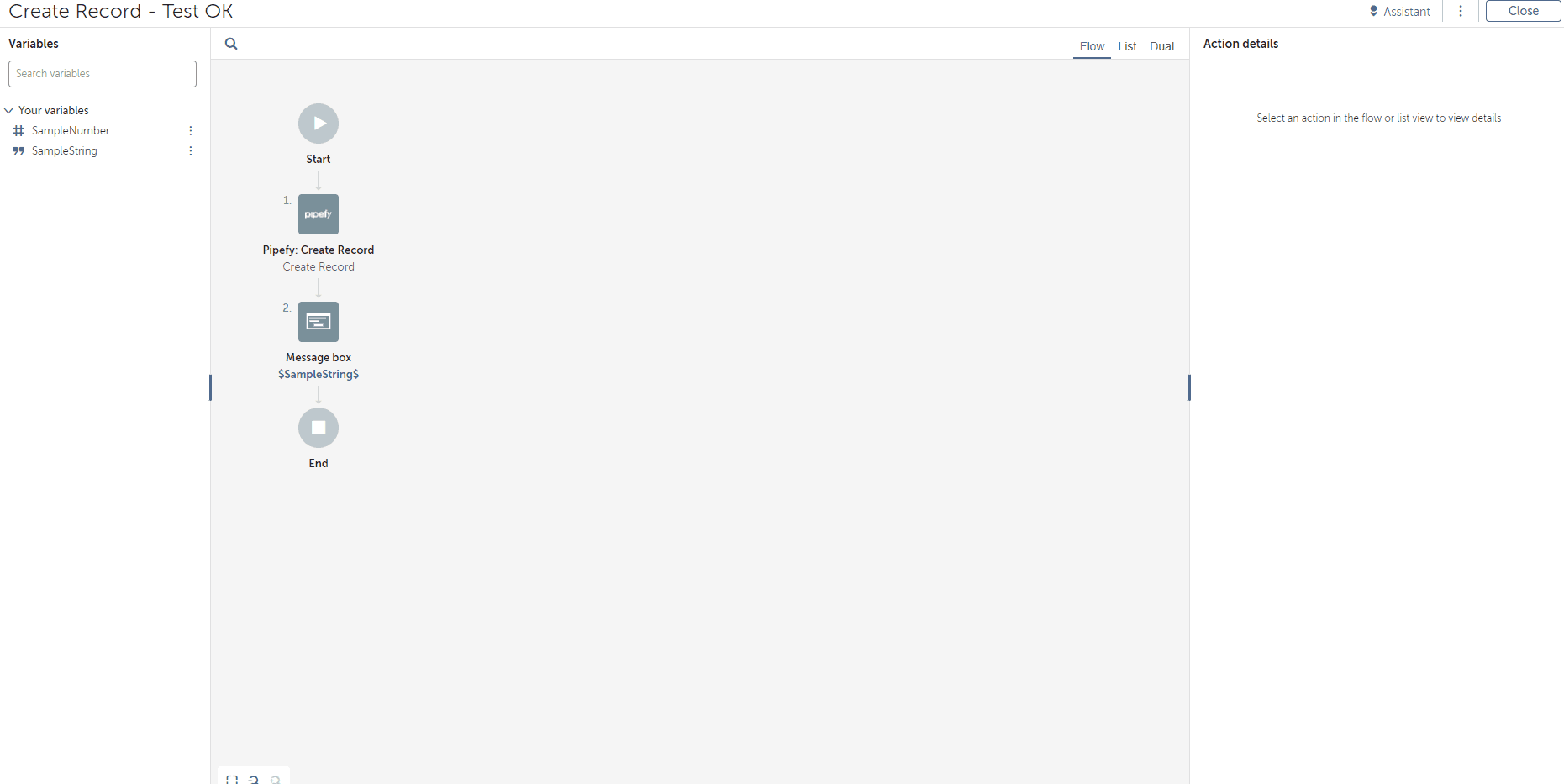Click the Start node icon
The image size is (1564, 784).
[319, 124]
